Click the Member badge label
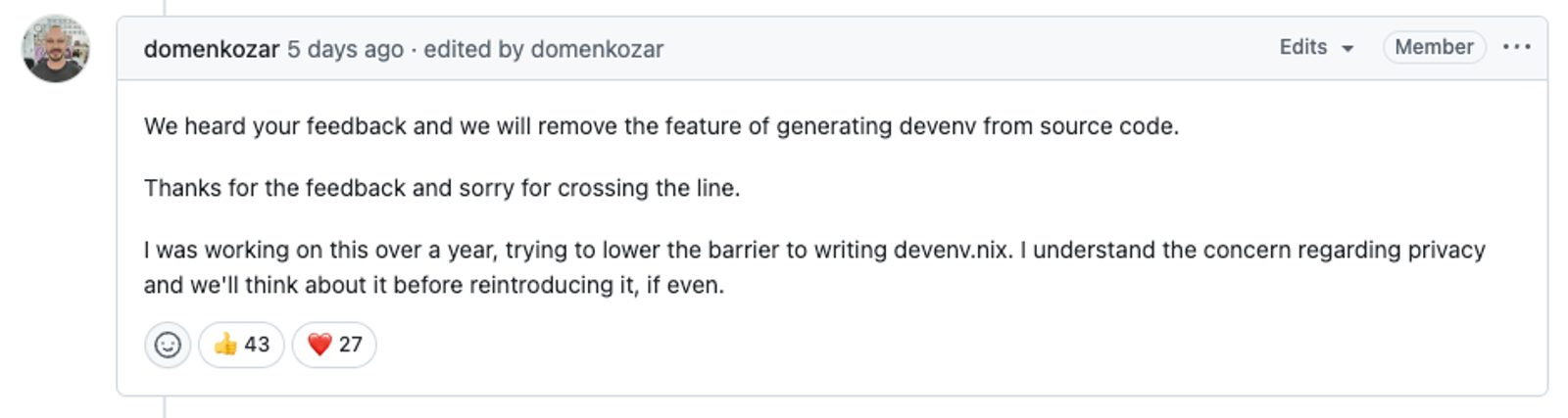The height and width of the screenshot is (418, 1568). (1434, 47)
